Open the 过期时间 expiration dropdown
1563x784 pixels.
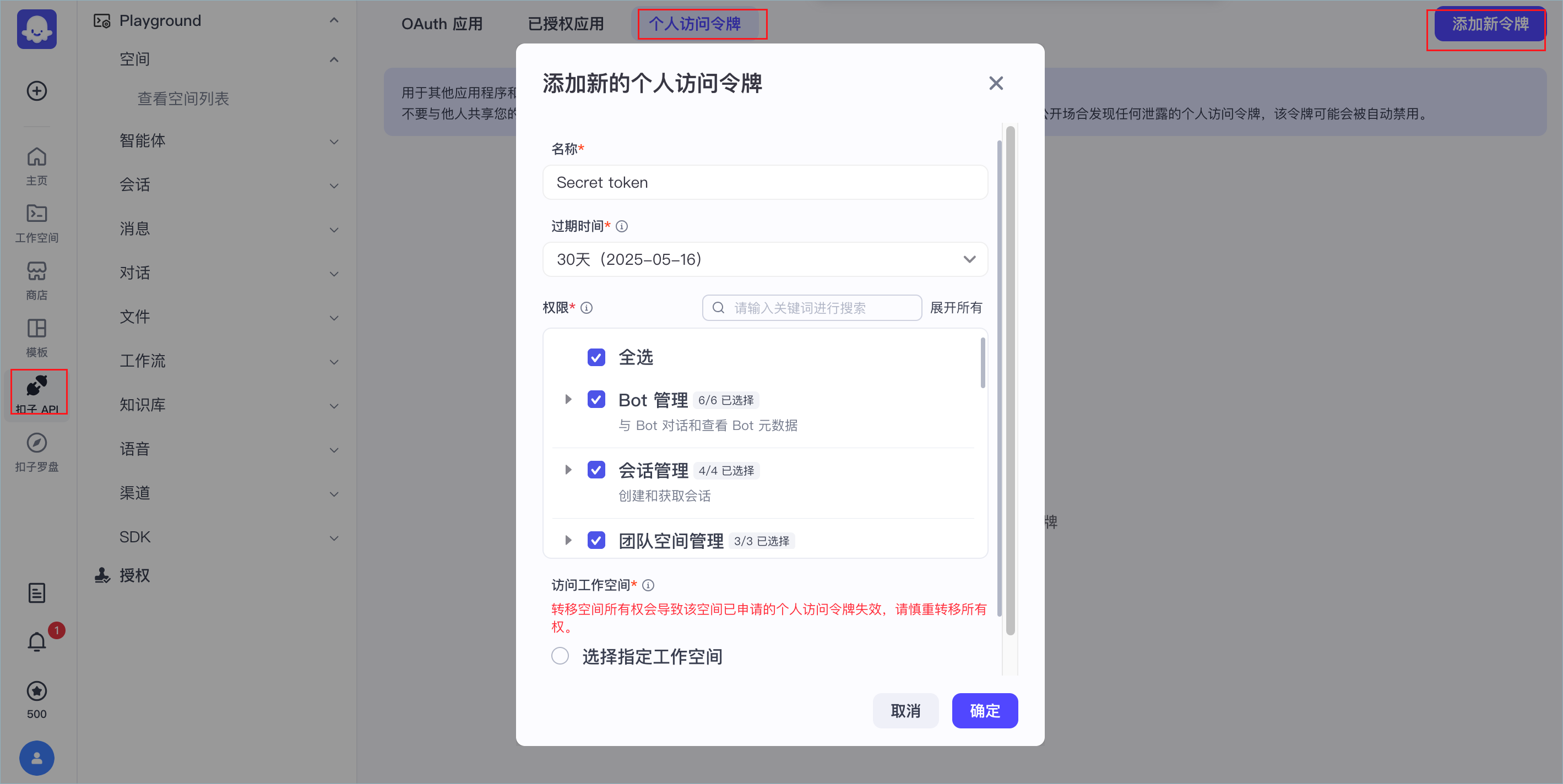[x=764, y=259]
